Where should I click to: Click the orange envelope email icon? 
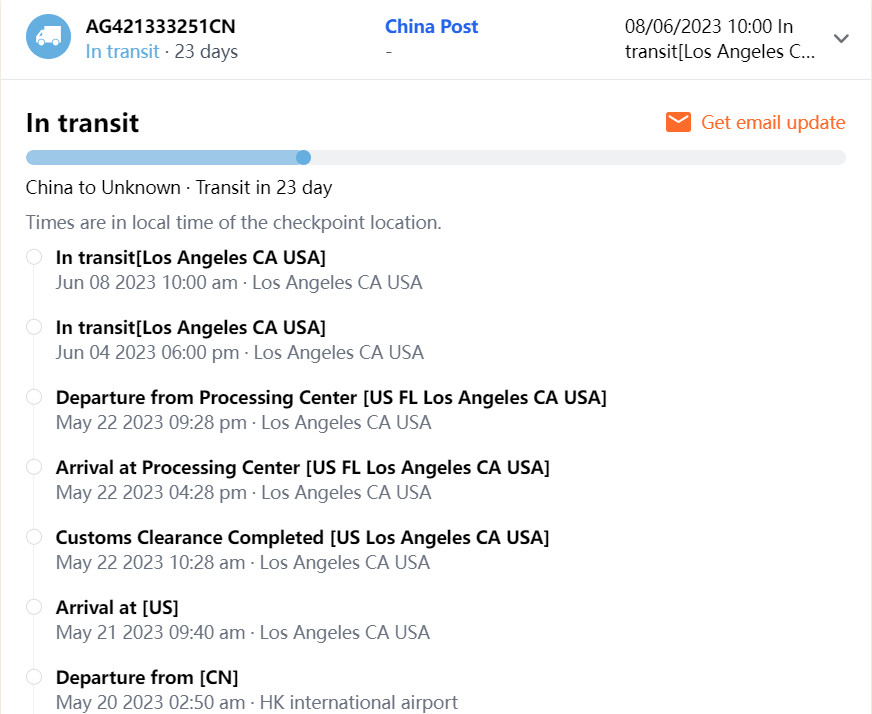(678, 122)
